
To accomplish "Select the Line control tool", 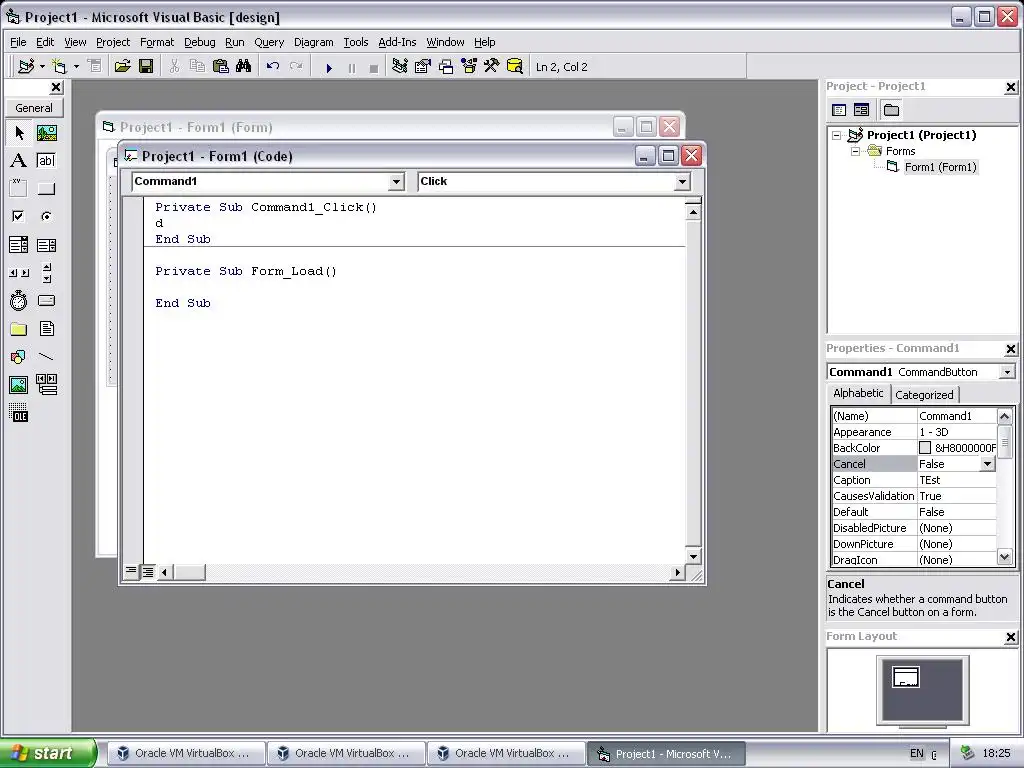I will point(46,357).
